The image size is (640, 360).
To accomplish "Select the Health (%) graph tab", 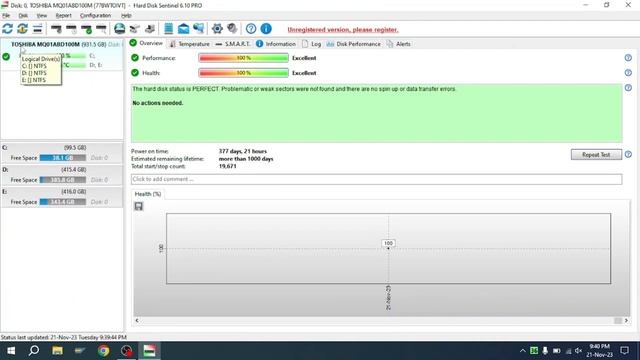I will point(148,194).
